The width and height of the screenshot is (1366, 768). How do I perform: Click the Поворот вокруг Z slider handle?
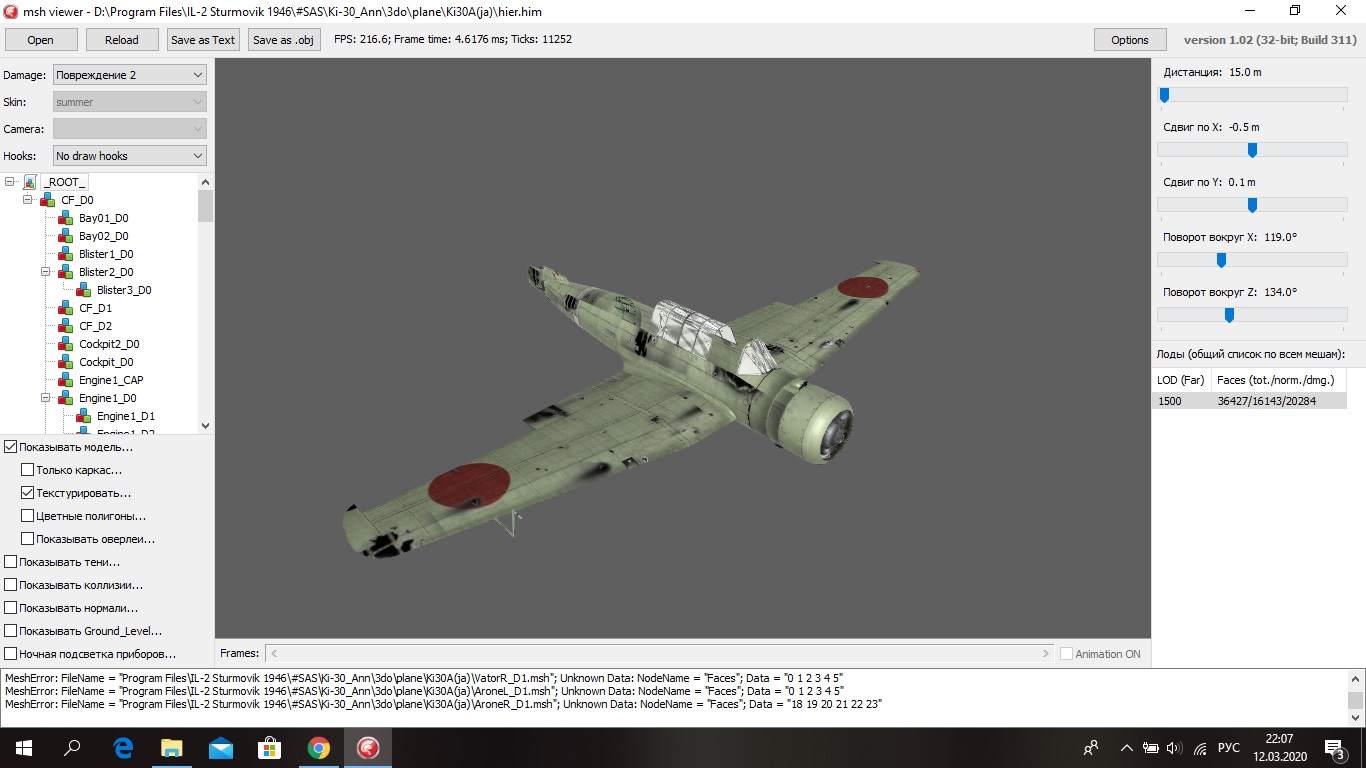[1229, 315]
